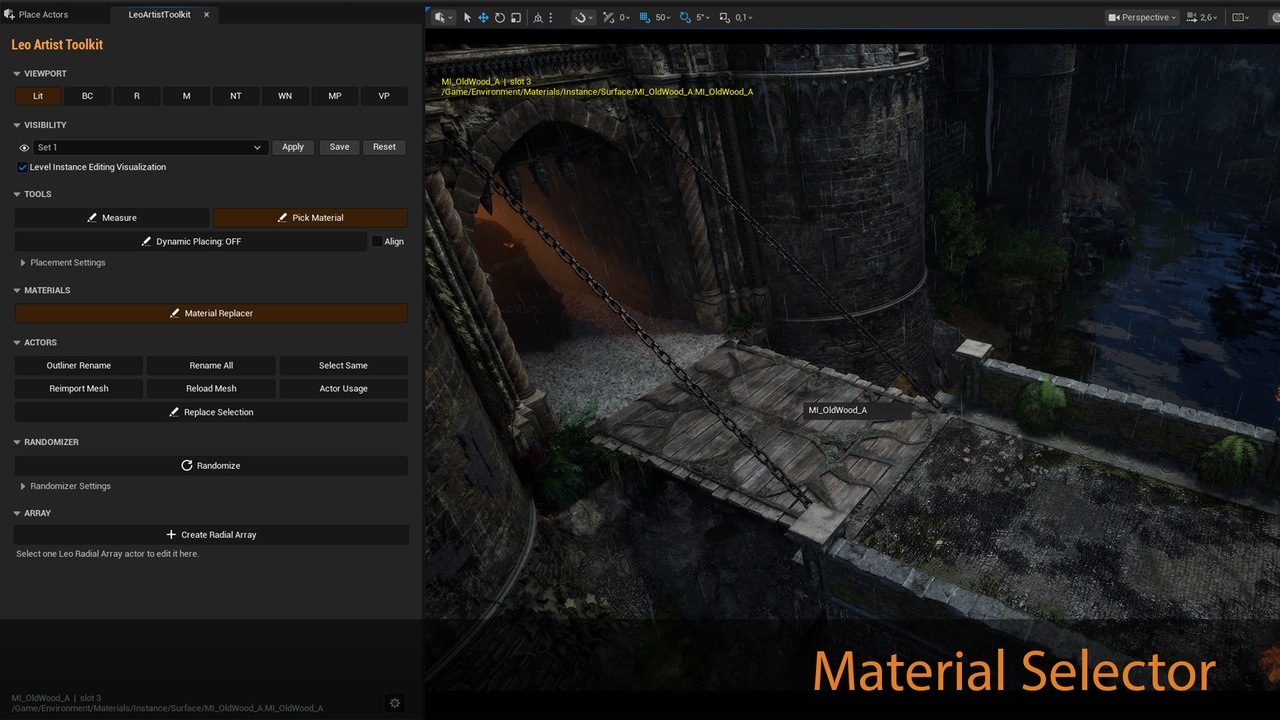Toggle the scale snap icon
This screenshot has height=720, width=1280.
pos(725,17)
